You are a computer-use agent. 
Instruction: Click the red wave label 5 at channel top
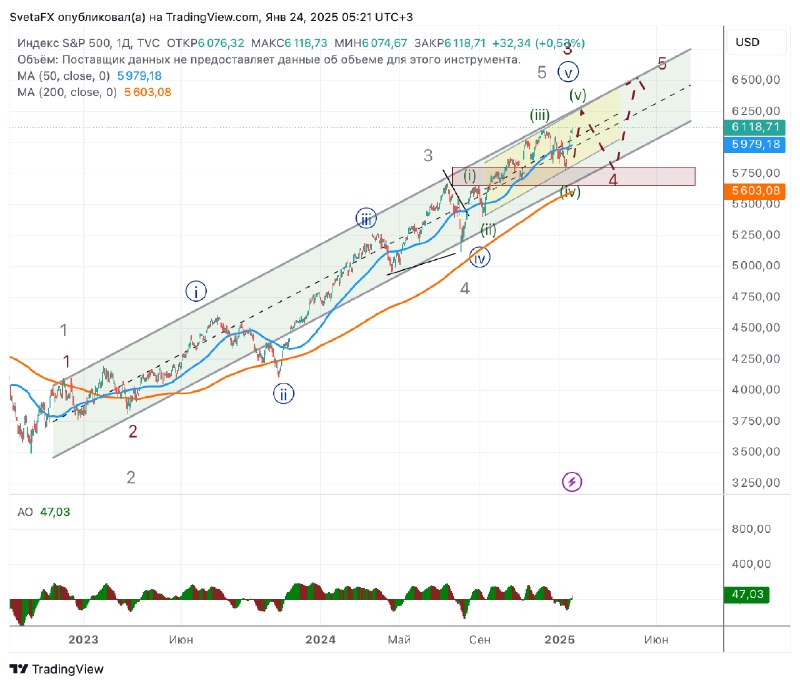click(x=662, y=63)
